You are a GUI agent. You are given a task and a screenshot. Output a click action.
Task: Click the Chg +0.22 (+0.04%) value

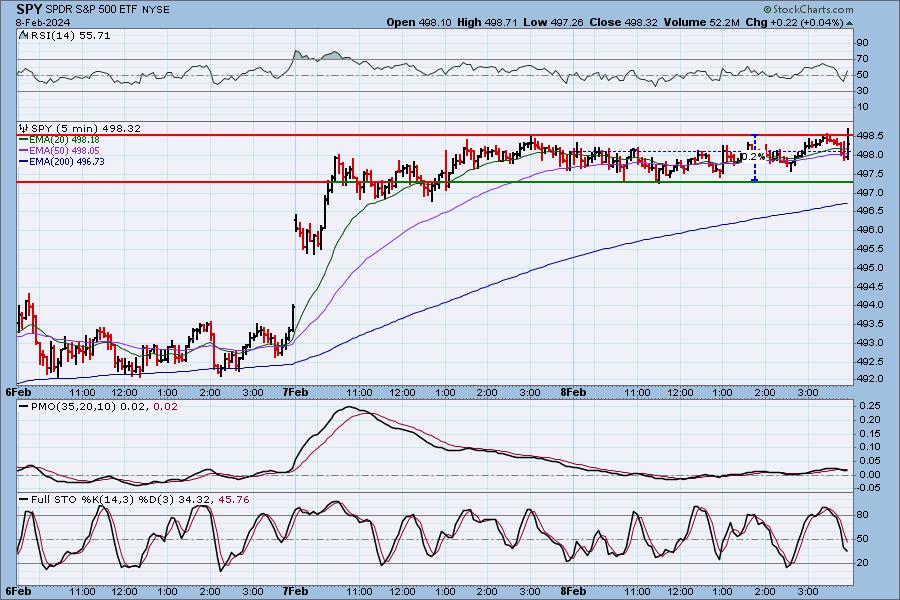click(x=794, y=22)
